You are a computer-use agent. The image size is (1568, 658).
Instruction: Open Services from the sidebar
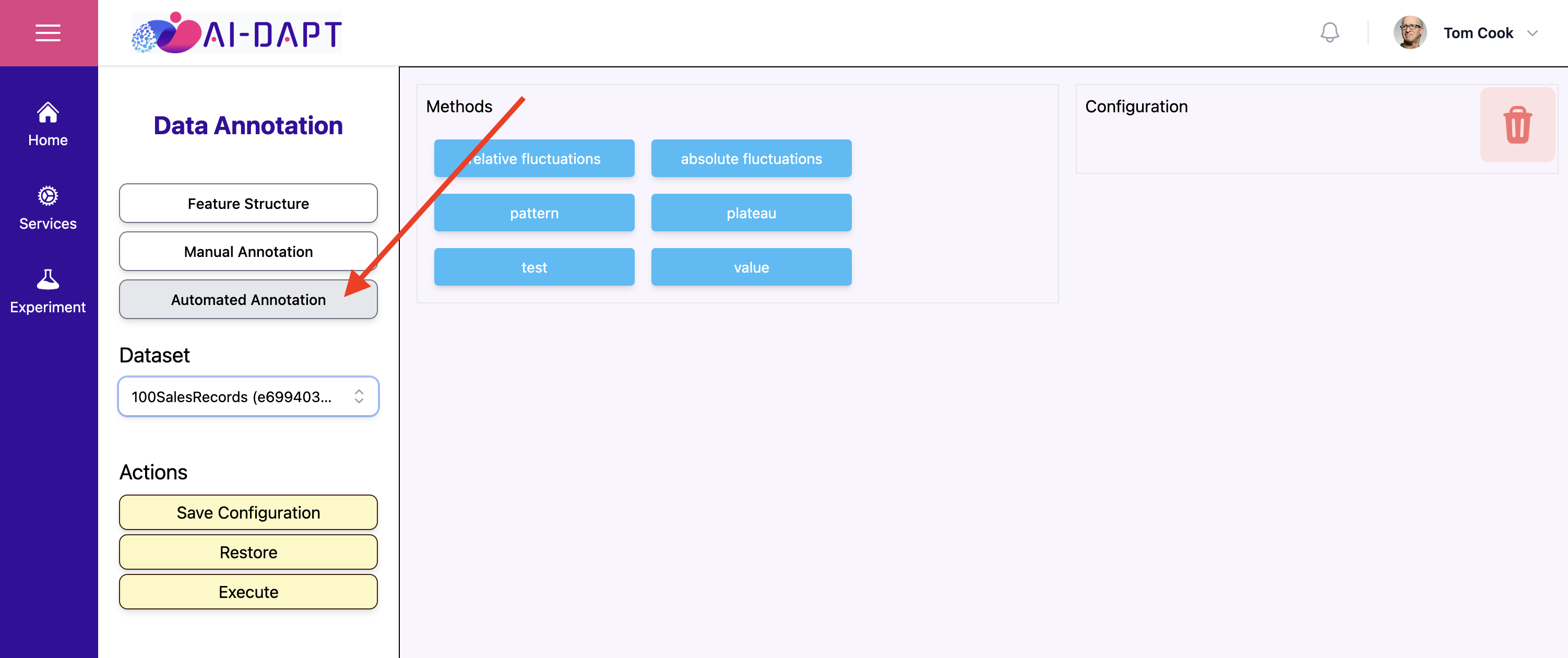[48, 208]
